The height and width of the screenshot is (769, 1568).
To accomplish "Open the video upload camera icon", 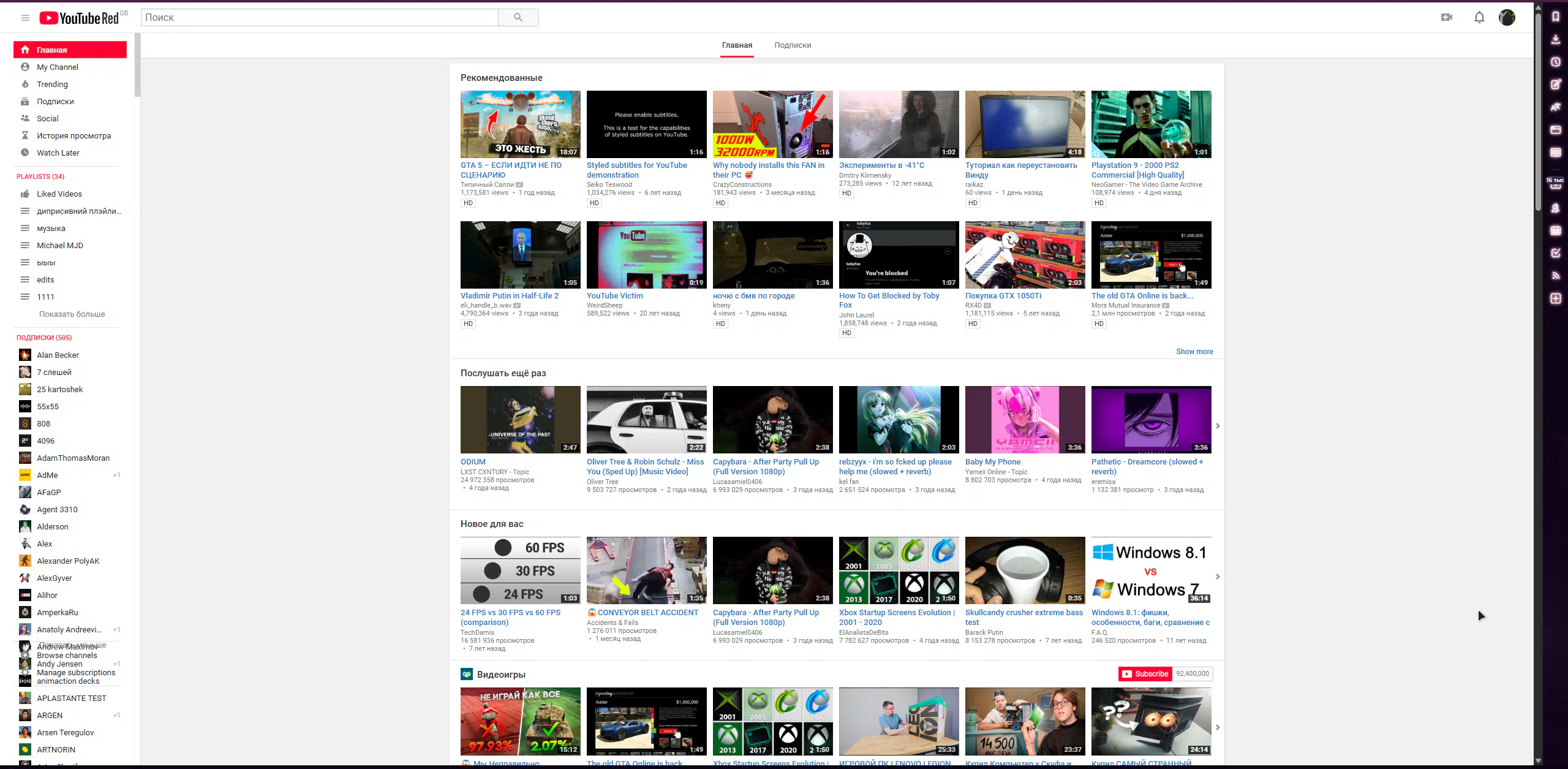I will (x=1447, y=17).
